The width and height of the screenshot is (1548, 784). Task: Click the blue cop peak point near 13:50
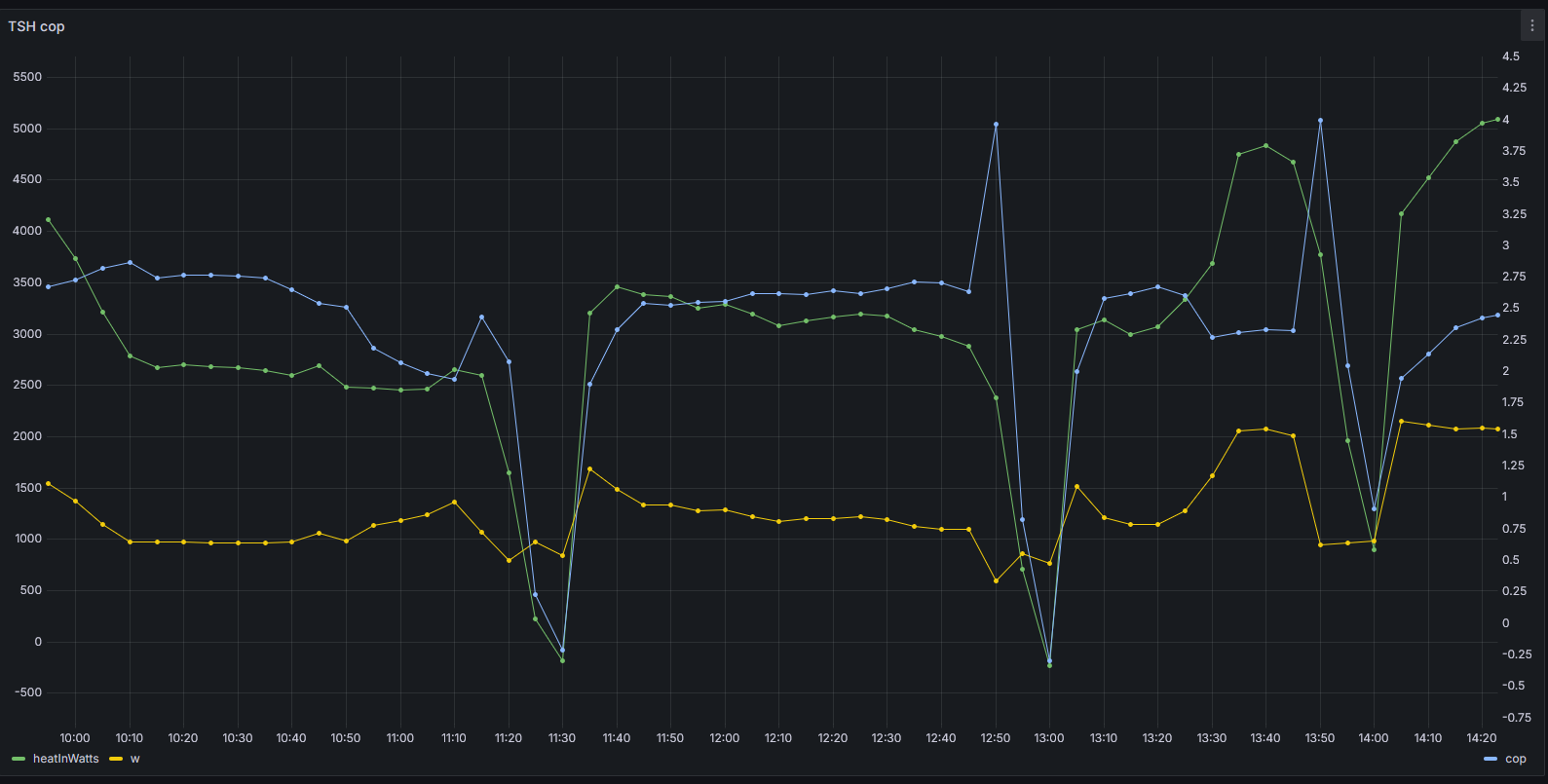(x=1320, y=121)
